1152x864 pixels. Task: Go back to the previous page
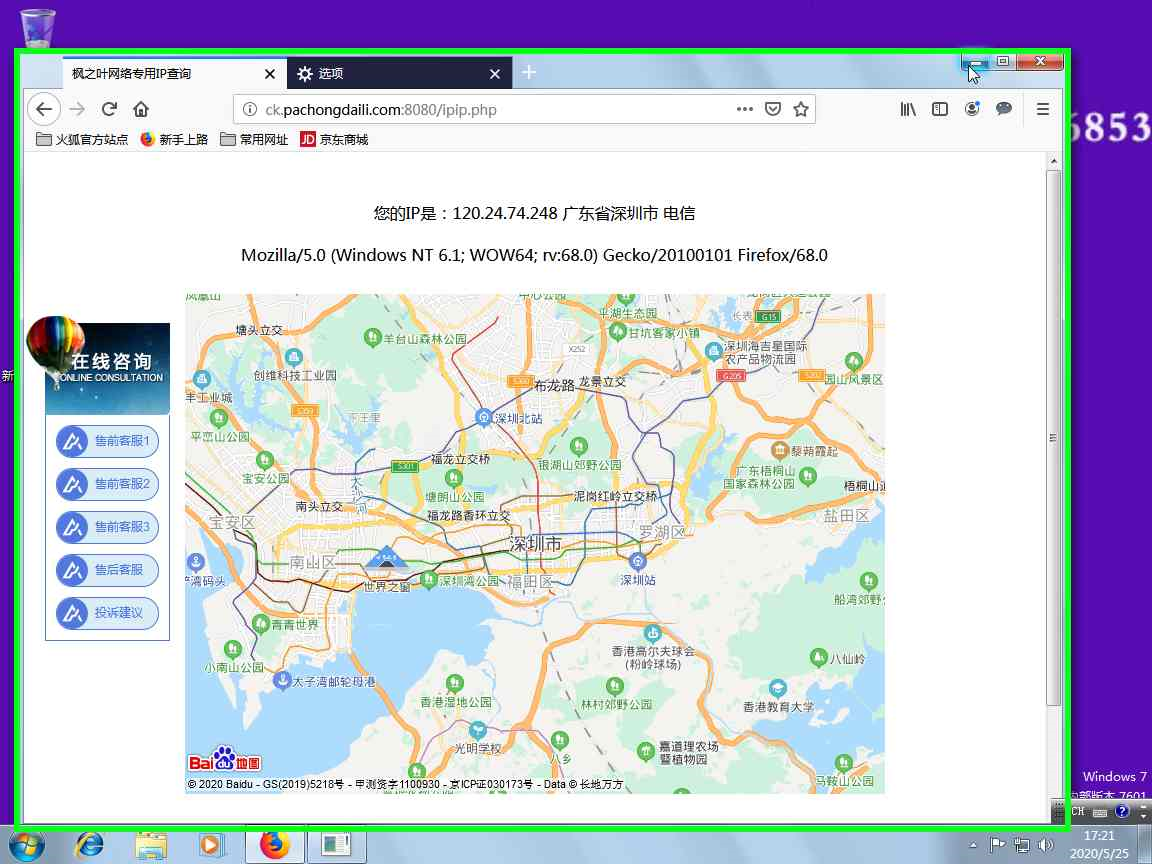(44, 109)
